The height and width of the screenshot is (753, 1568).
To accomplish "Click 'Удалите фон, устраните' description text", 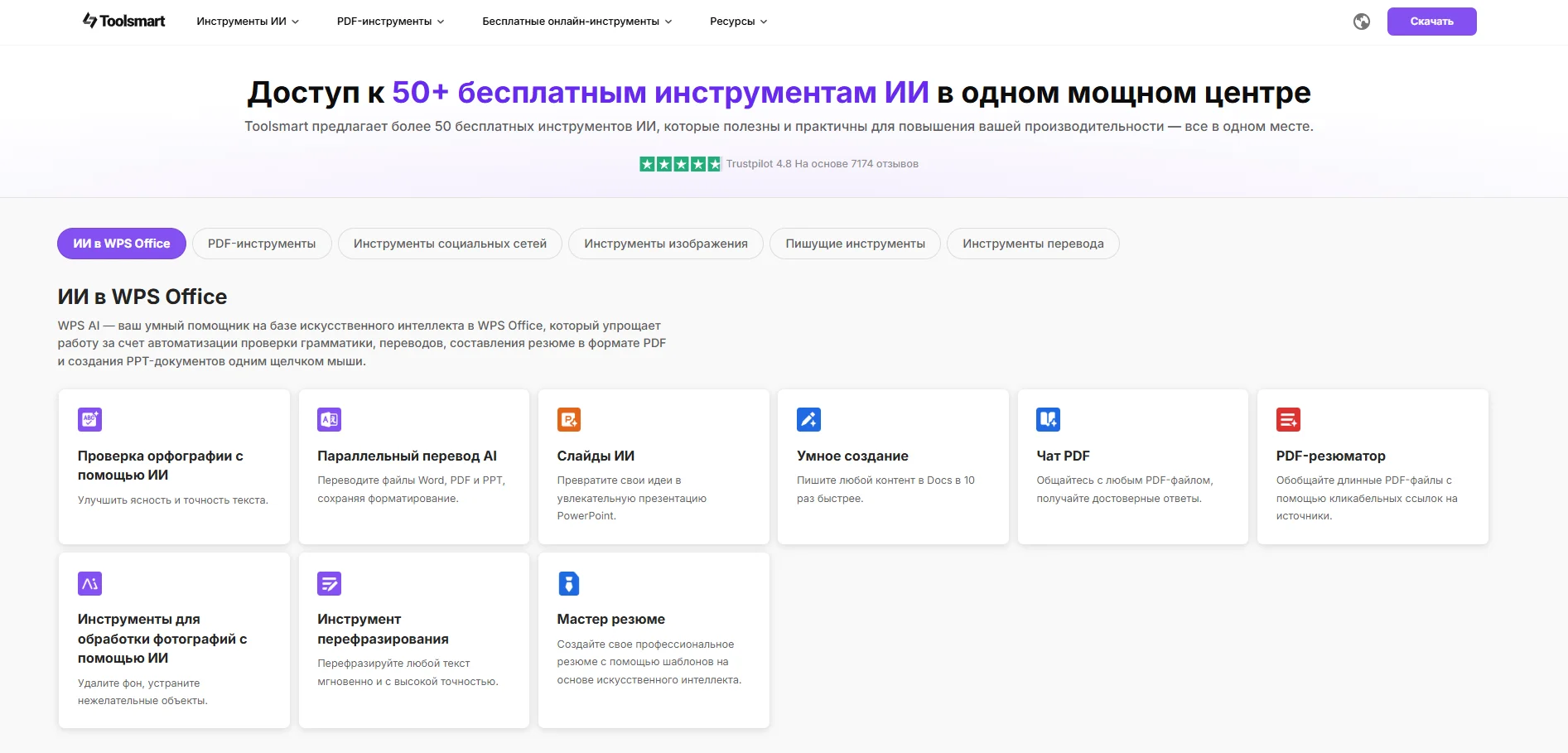I will 142,692.
